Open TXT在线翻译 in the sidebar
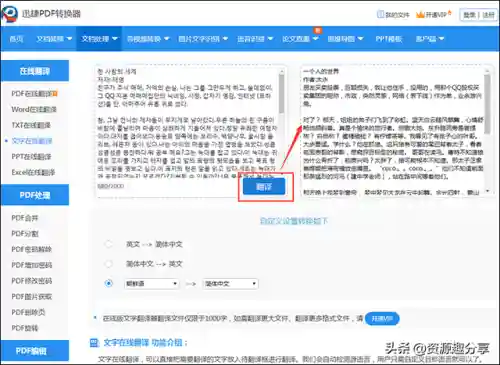500x365 pixels. [31, 125]
